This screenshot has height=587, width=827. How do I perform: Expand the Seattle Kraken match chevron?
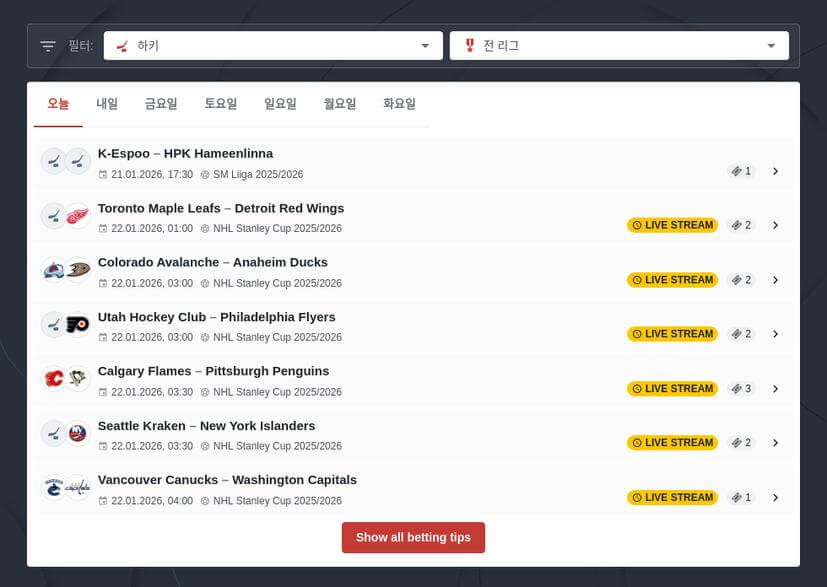(x=775, y=443)
